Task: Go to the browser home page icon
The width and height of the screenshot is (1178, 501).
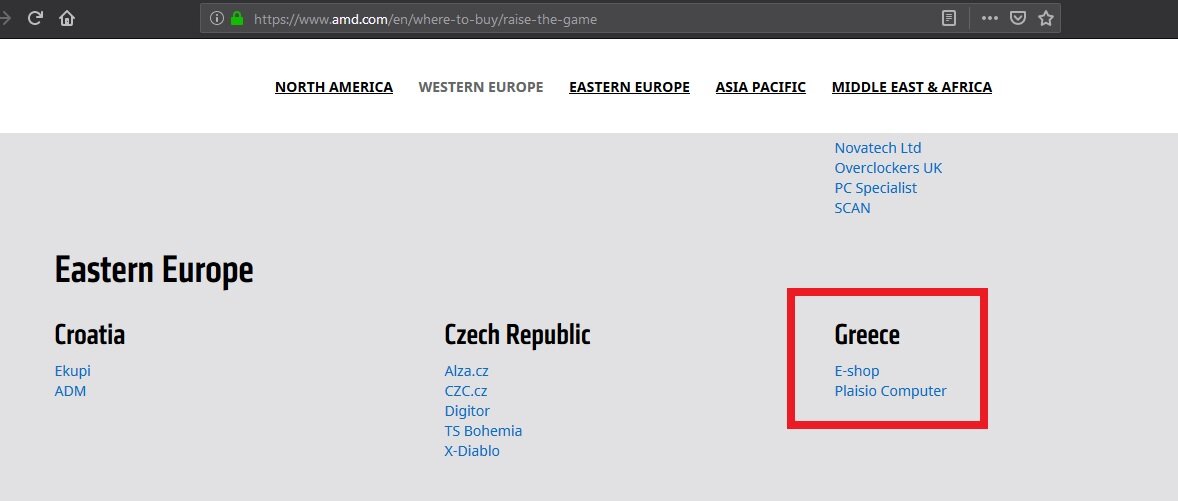Action: coord(67,18)
